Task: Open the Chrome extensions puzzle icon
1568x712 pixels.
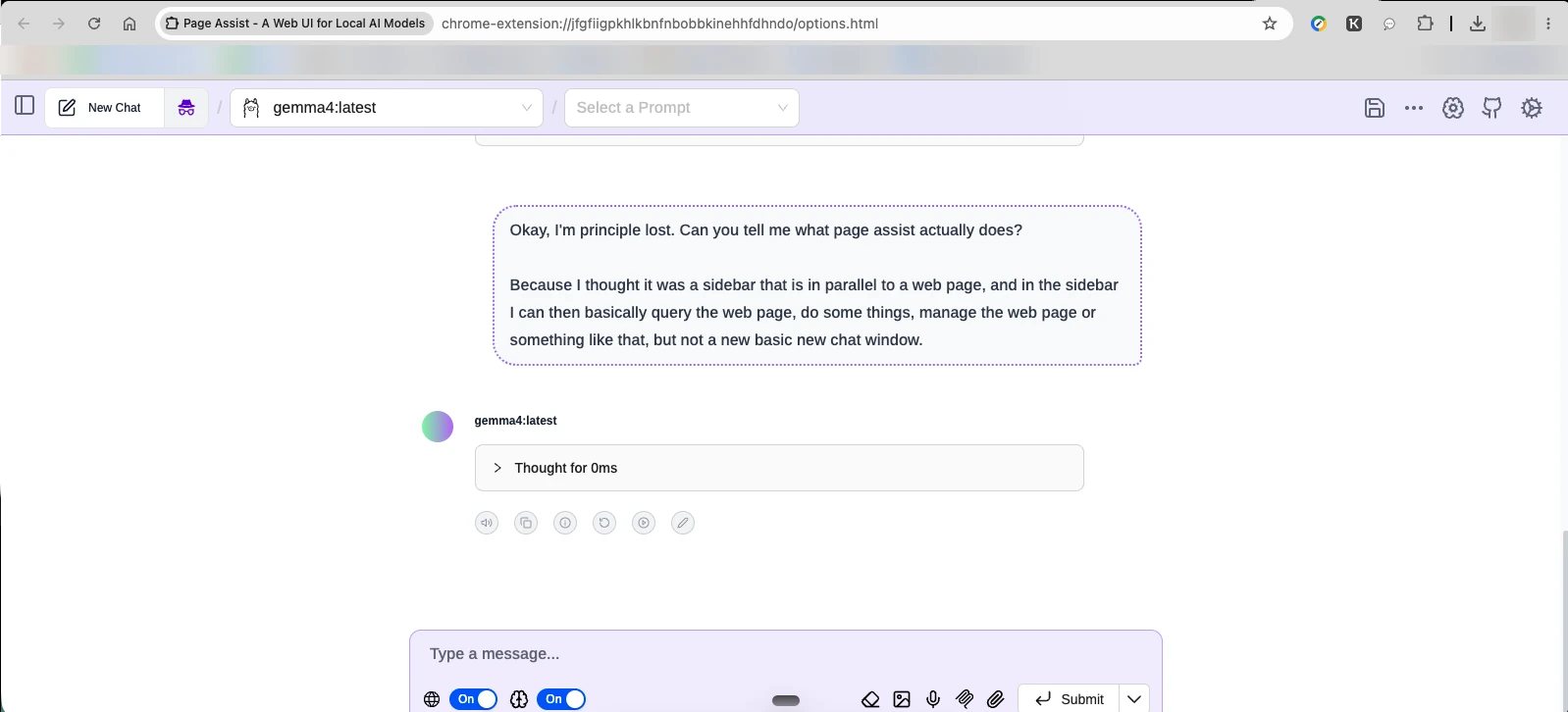Action: (x=1425, y=24)
